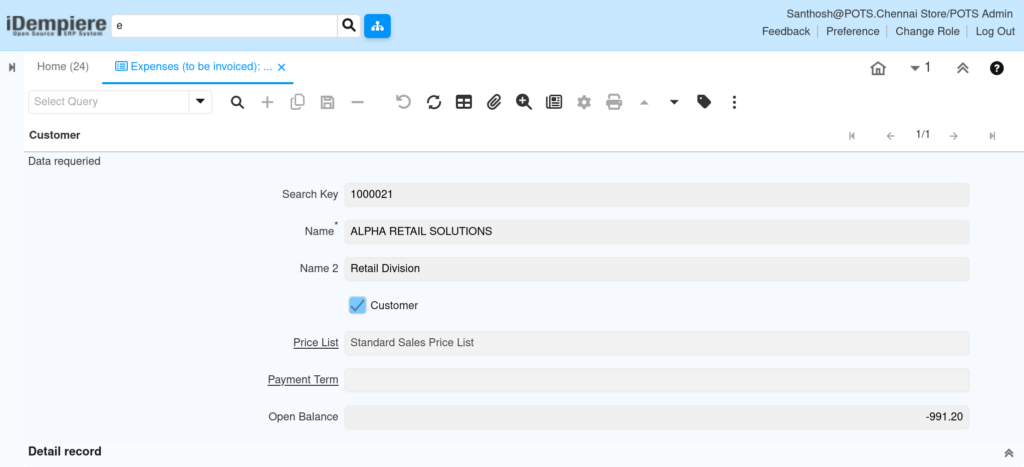This screenshot has height=467, width=1024.
Task: Click the iDempiere logo
Action: (56, 26)
